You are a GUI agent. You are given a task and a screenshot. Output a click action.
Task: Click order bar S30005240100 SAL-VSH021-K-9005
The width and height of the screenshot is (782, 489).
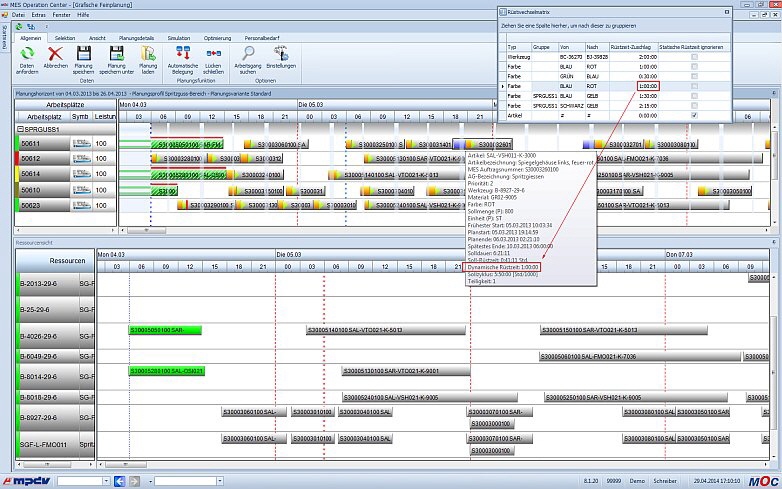(x=430, y=397)
